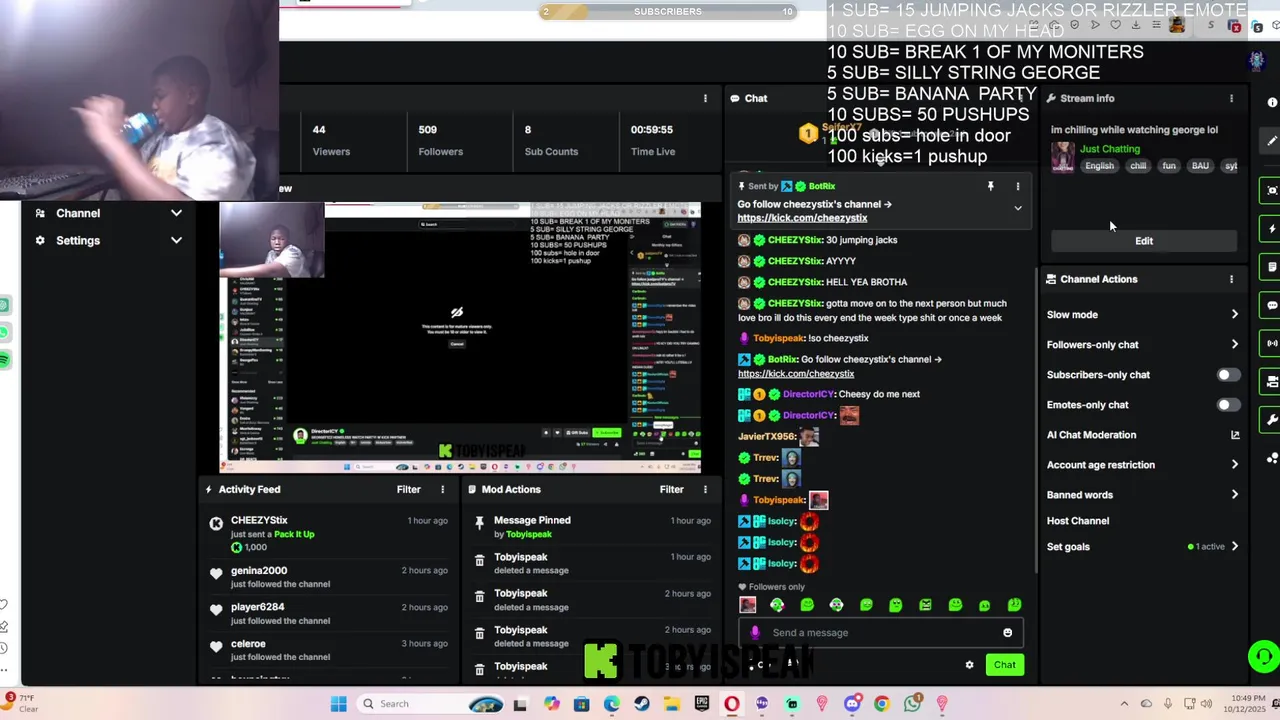Click the info icon in right sidebar

[x=1272, y=102]
